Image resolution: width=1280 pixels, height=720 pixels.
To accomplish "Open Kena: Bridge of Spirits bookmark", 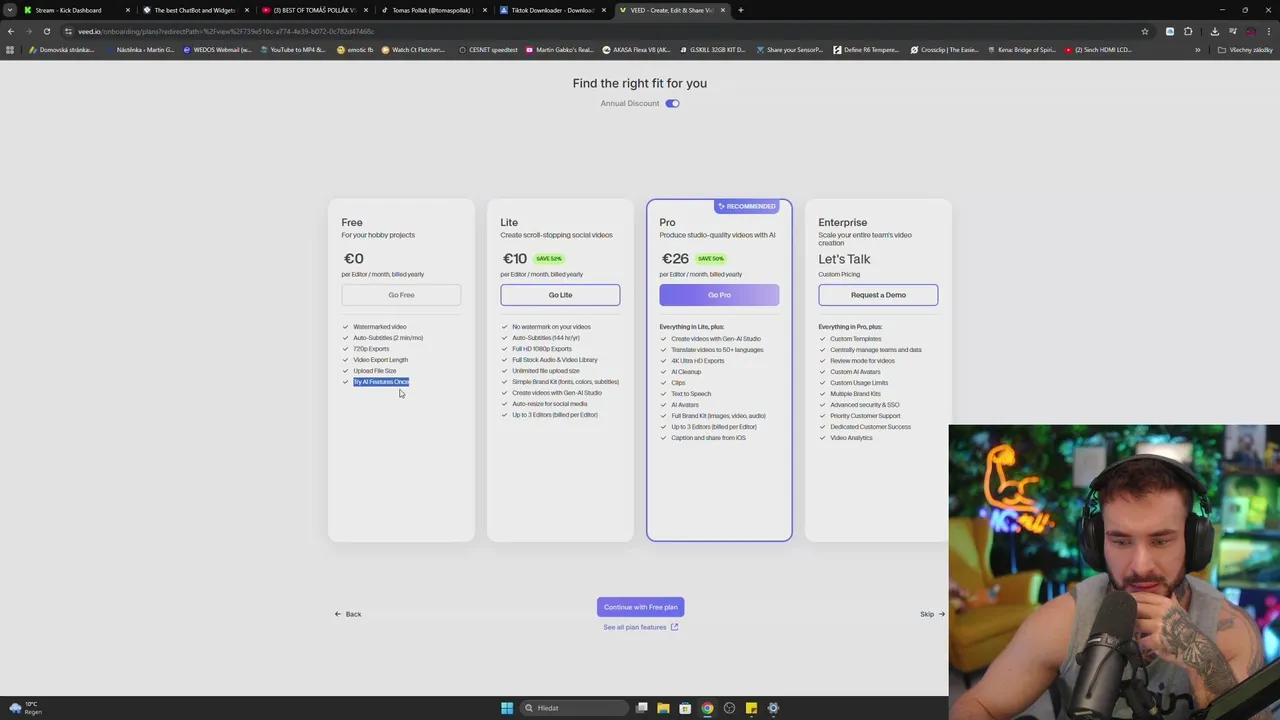I will 1022,50.
